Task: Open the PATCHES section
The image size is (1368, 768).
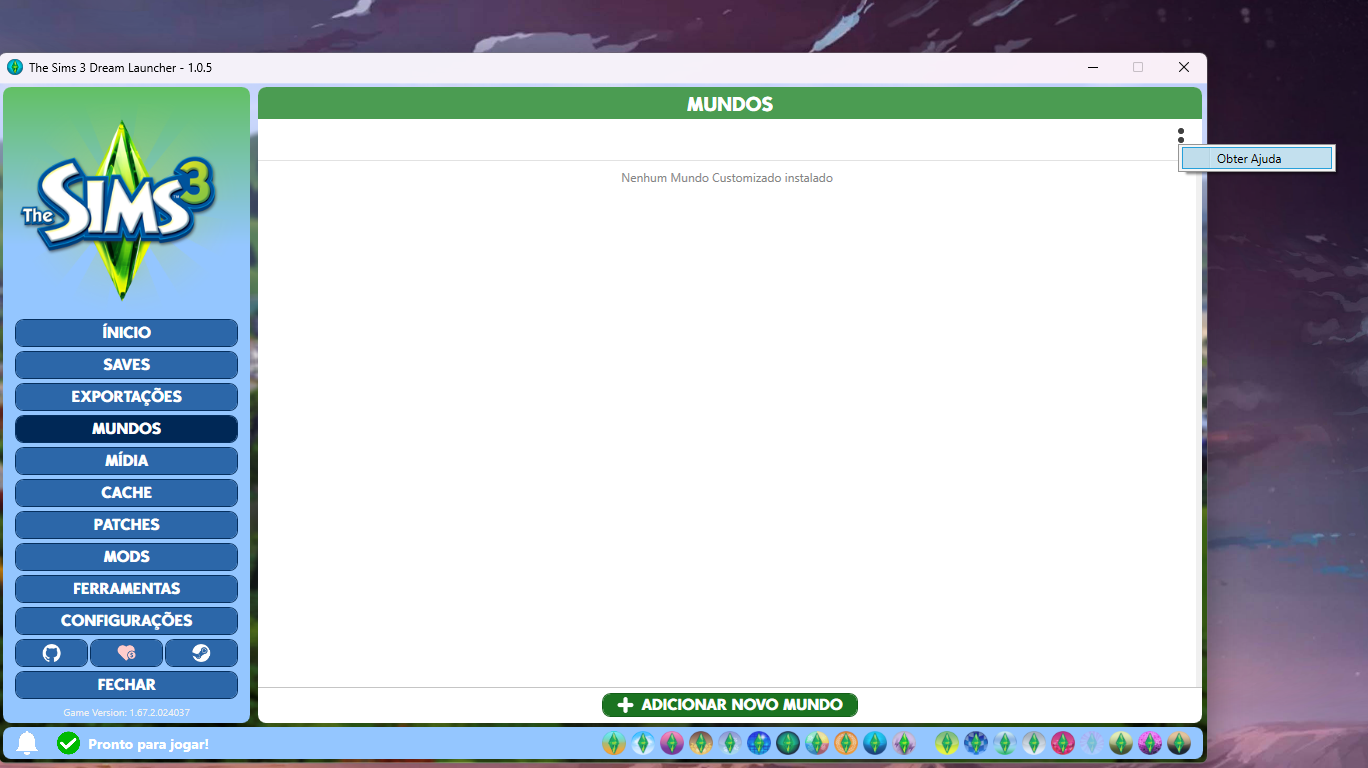Action: pyautogui.click(x=126, y=525)
